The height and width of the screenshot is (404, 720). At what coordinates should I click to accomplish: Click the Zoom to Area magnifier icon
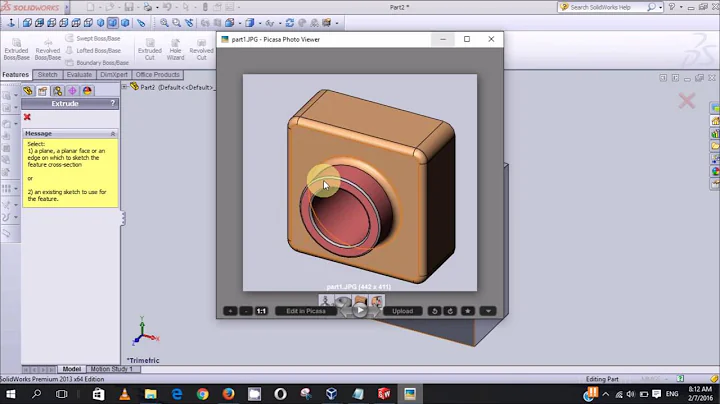coord(176,22)
